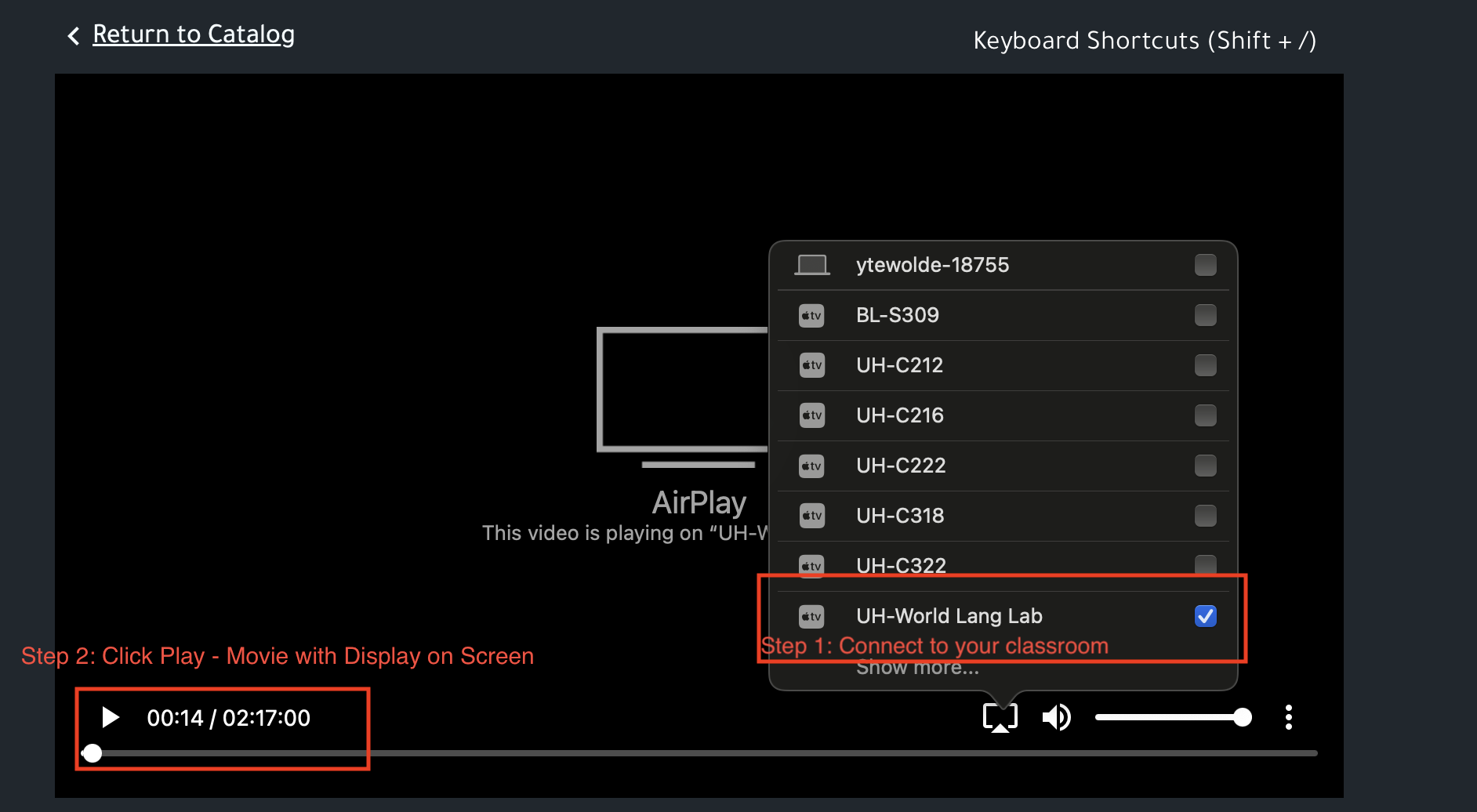The width and height of the screenshot is (1477, 812).
Task: Click the 00:14 / 02:17:00 time display
Action: coord(228,717)
